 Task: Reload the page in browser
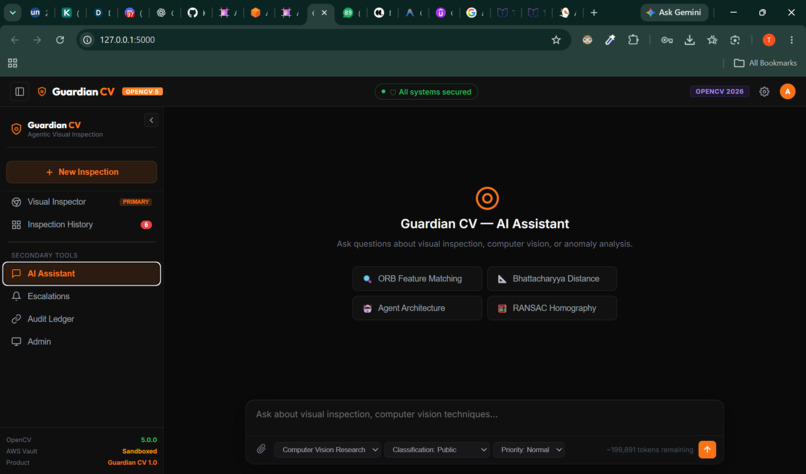60,40
